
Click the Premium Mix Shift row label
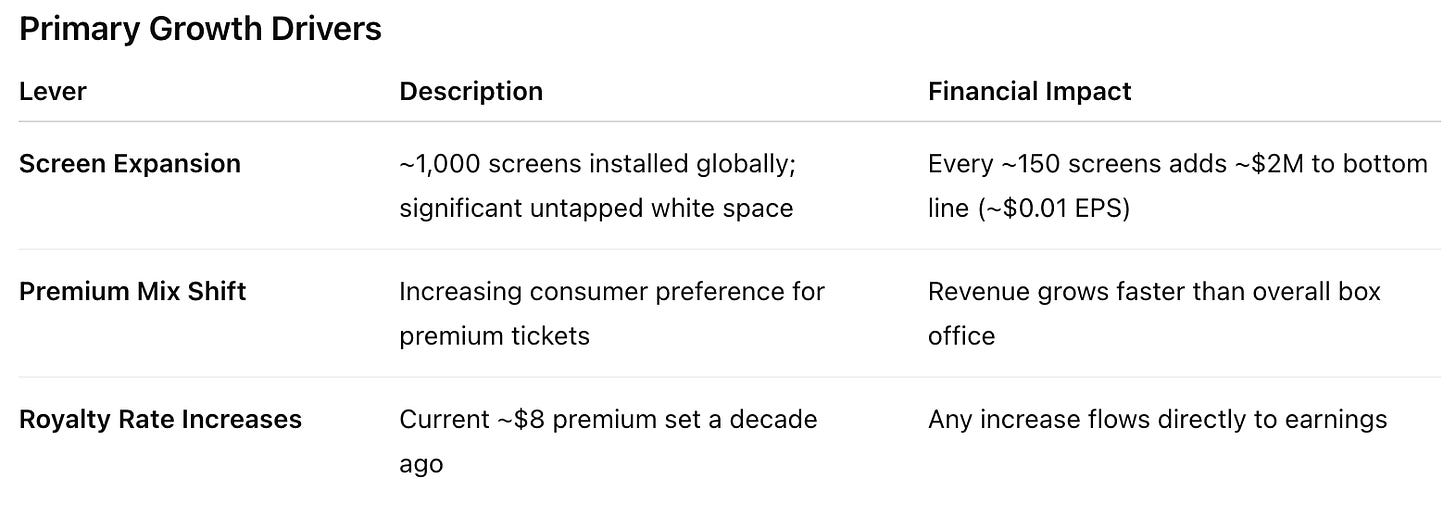tap(133, 292)
